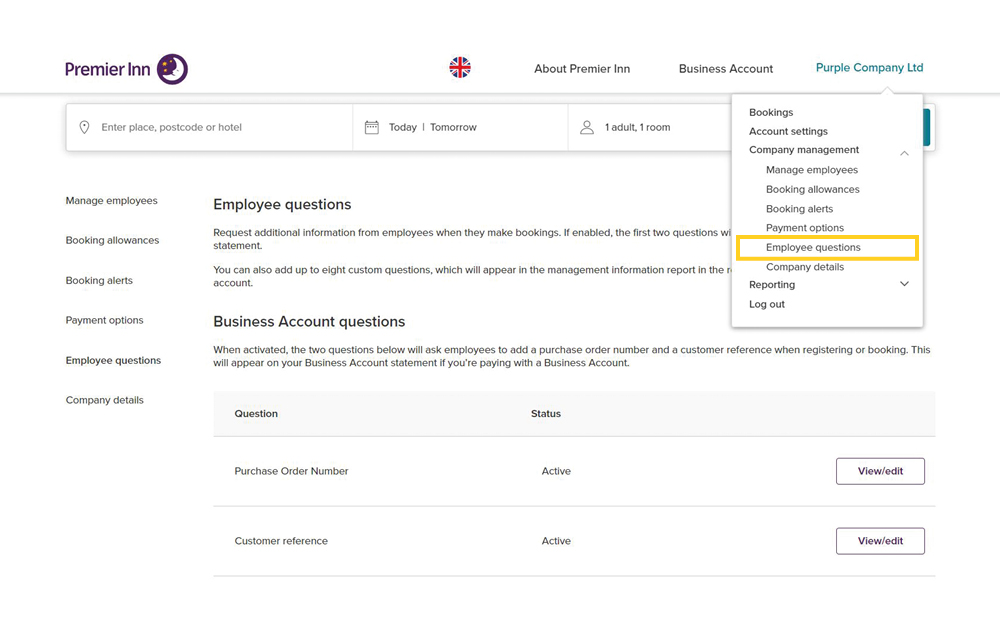Image resolution: width=1000 pixels, height=640 pixels.
Task: Click Active status for Customer reference
Action: click(x=556, y=541)
